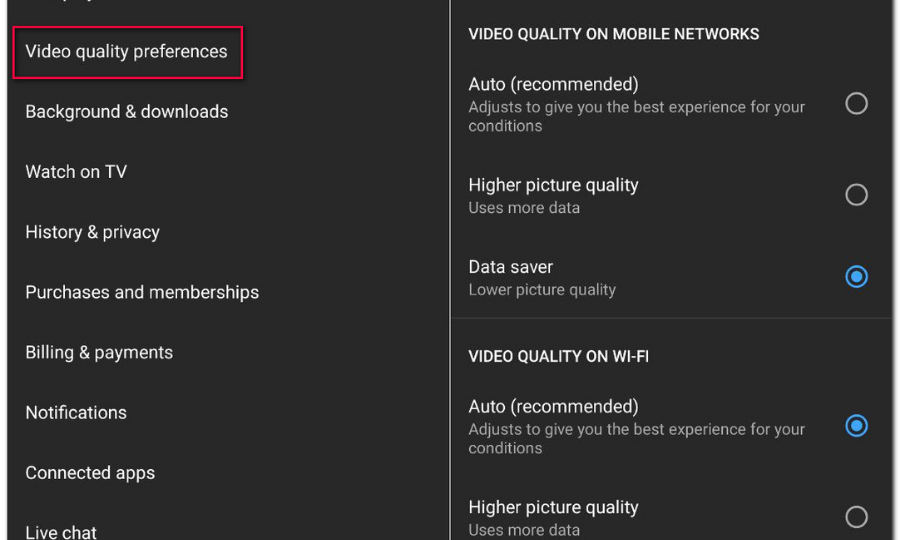Select Auto radio for Wi-Fi
Viewport: 900px width, 540px height.
click(856, 426)
